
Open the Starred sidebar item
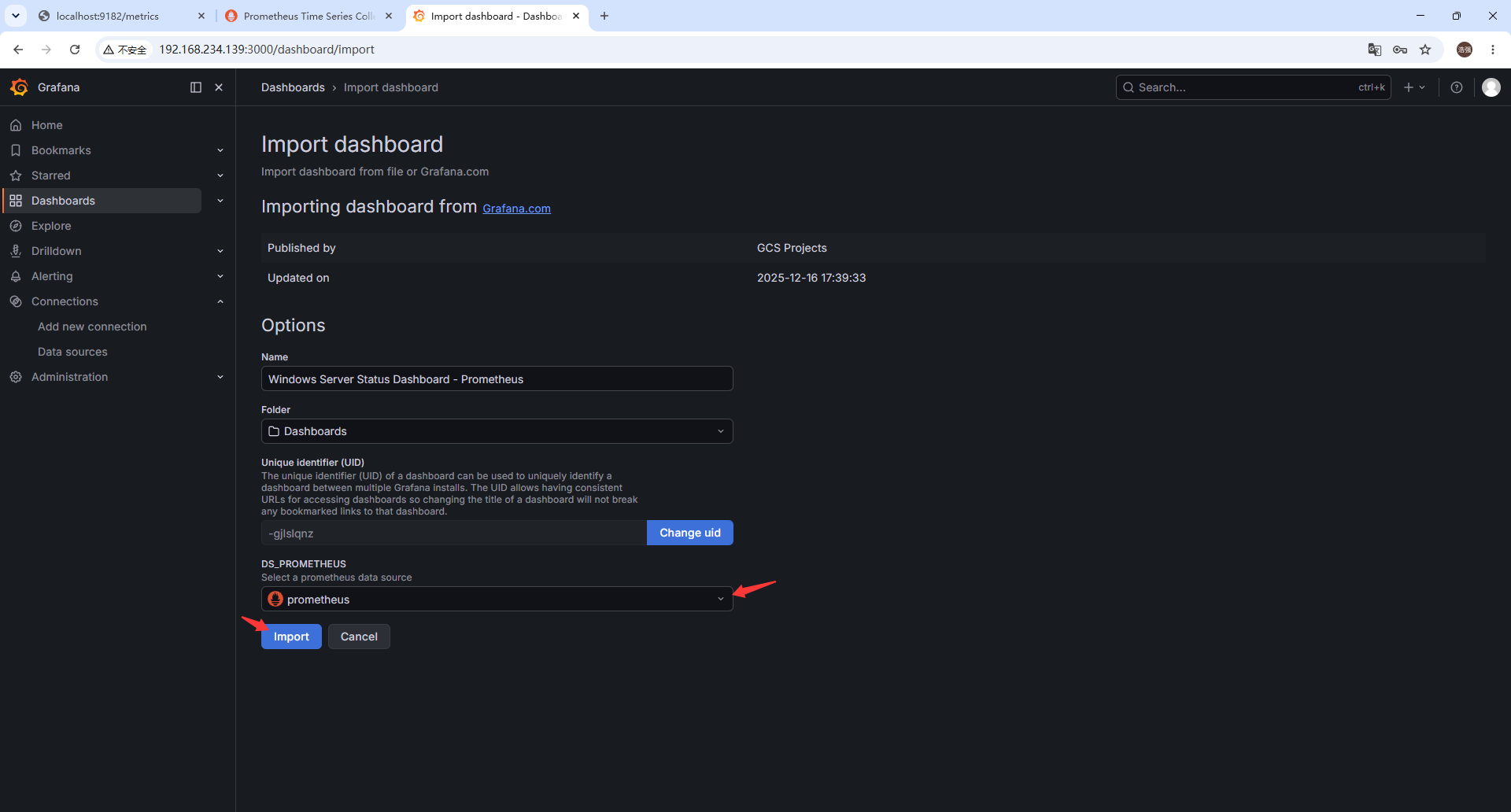coord(50,175)
